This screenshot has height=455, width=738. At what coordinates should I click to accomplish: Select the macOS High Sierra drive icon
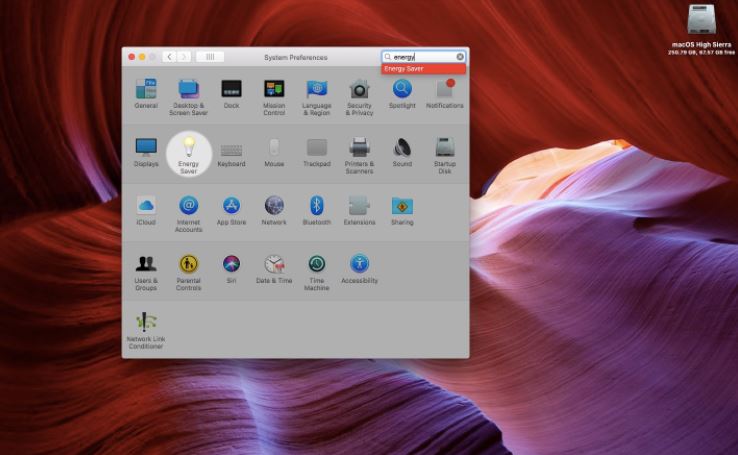tap(701, 20)
